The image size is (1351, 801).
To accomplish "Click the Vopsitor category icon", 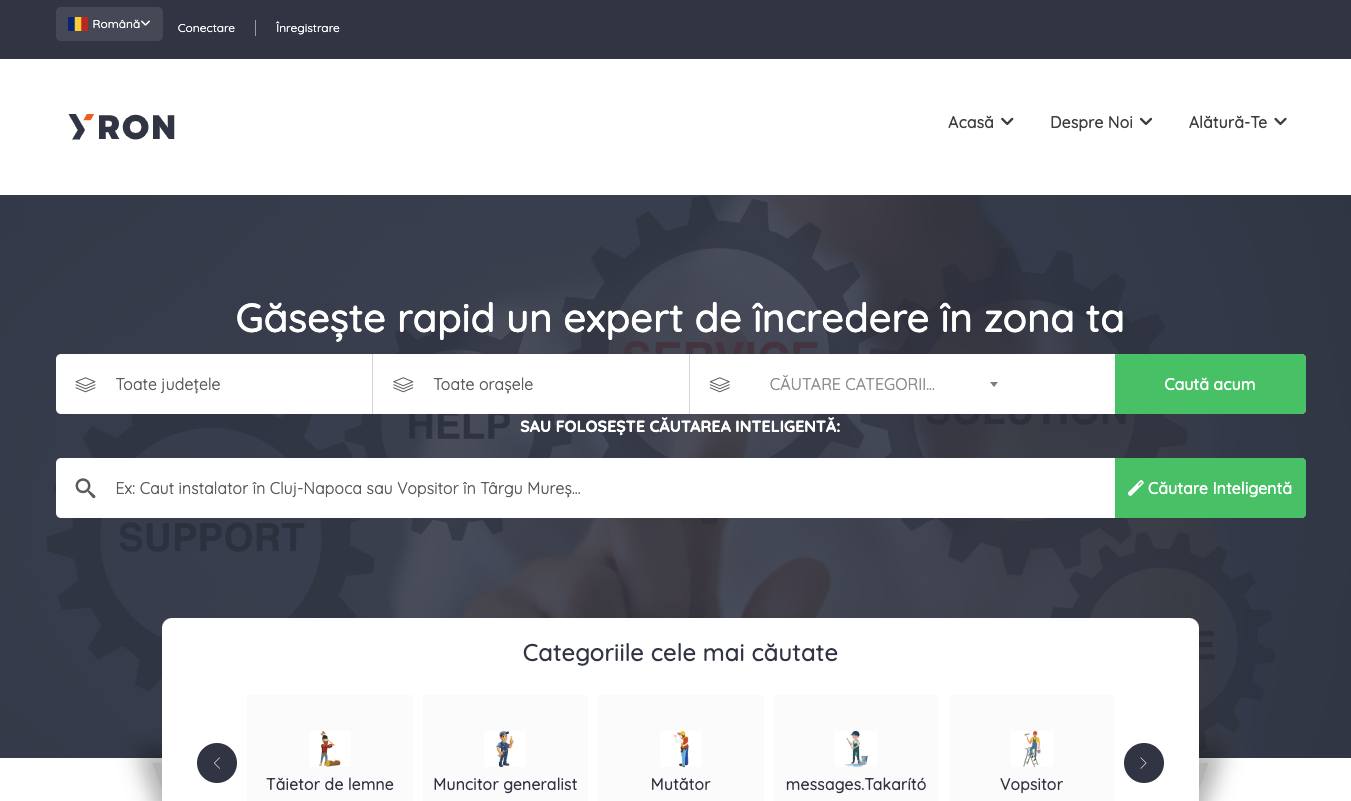I will (1031, 748).
